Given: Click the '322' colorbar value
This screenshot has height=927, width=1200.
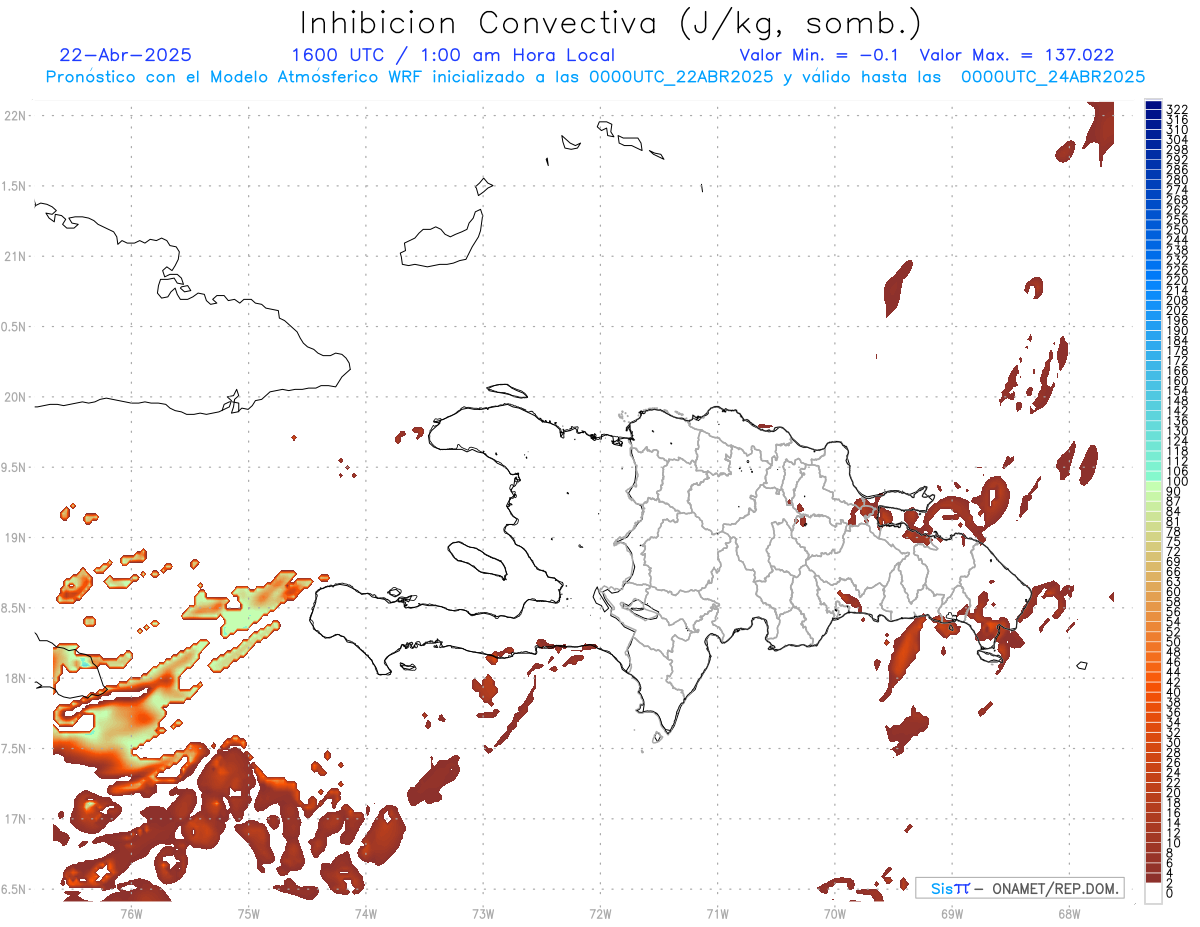Looking at the screenshot, I should 1176,109.
